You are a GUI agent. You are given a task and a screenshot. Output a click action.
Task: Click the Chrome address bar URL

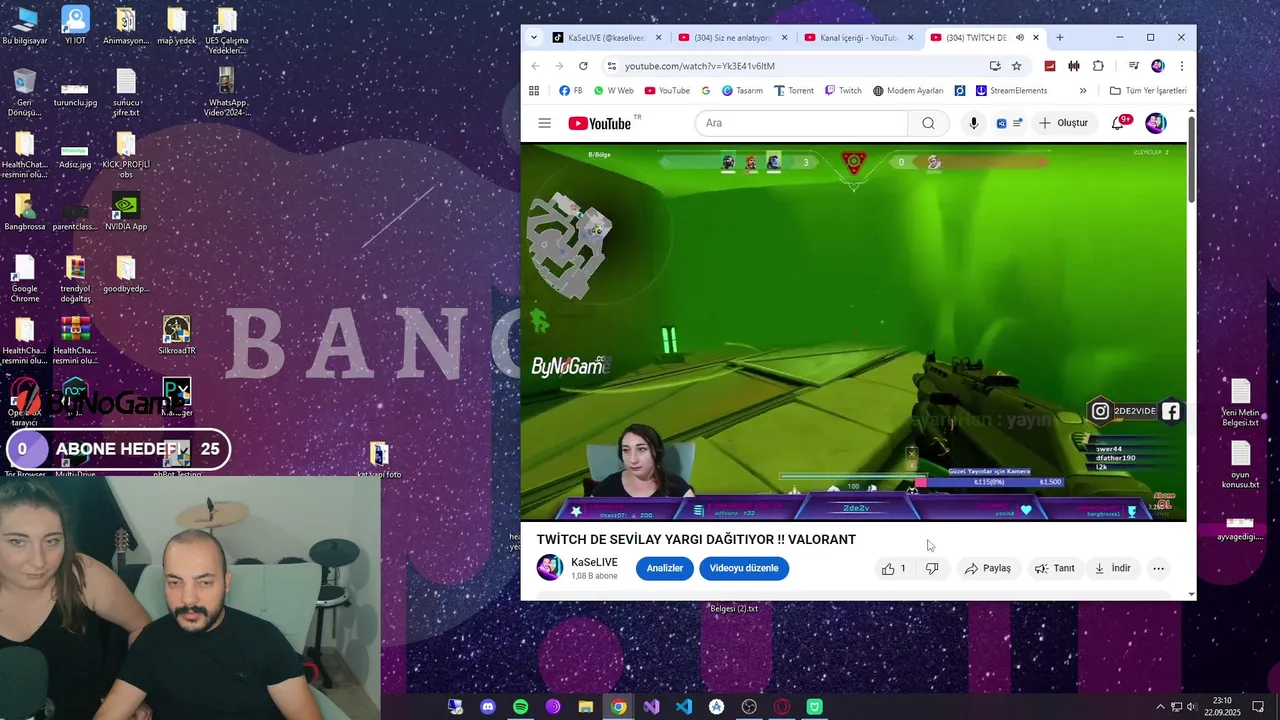coord(700,66)
